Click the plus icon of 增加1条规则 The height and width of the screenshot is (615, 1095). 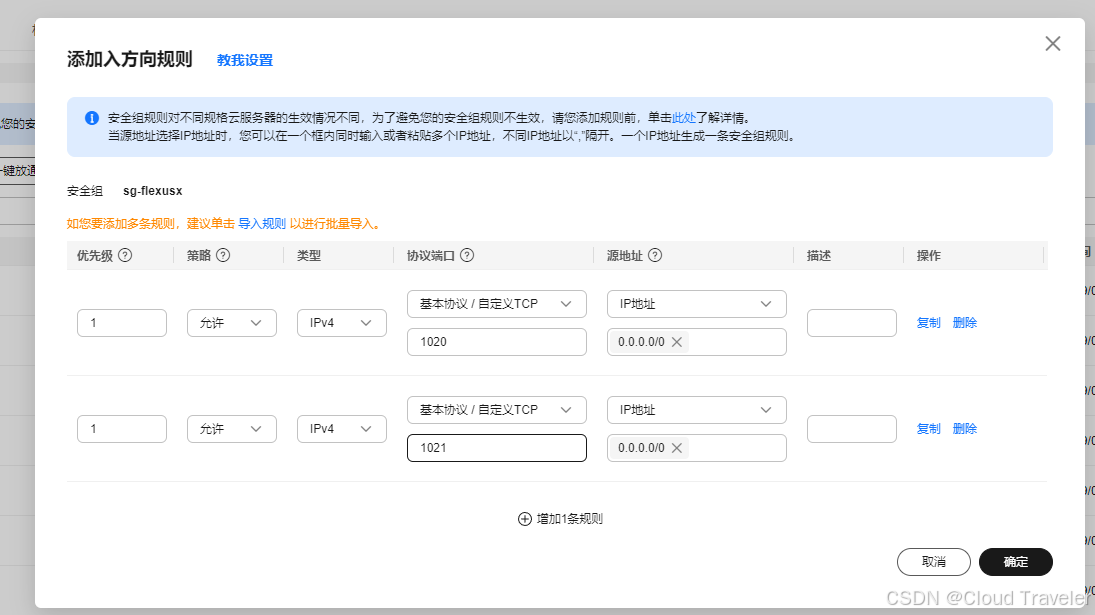(x=524, y=519)
